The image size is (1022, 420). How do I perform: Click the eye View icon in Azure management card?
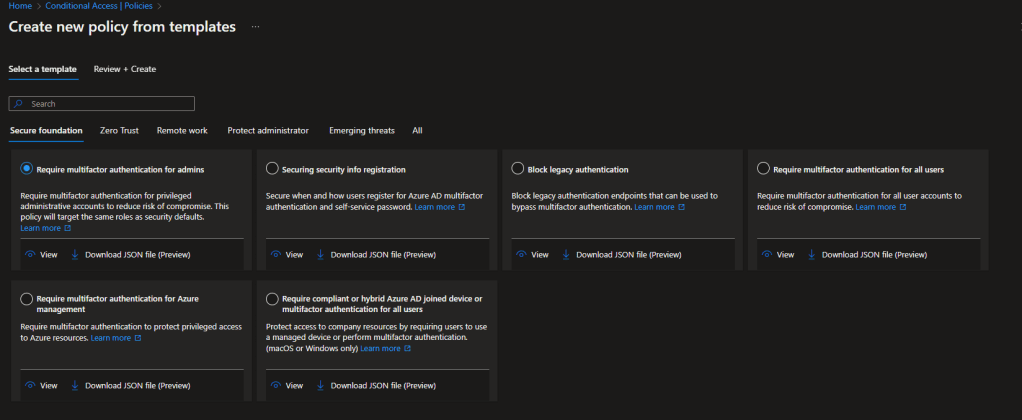(x=27, y=385)
